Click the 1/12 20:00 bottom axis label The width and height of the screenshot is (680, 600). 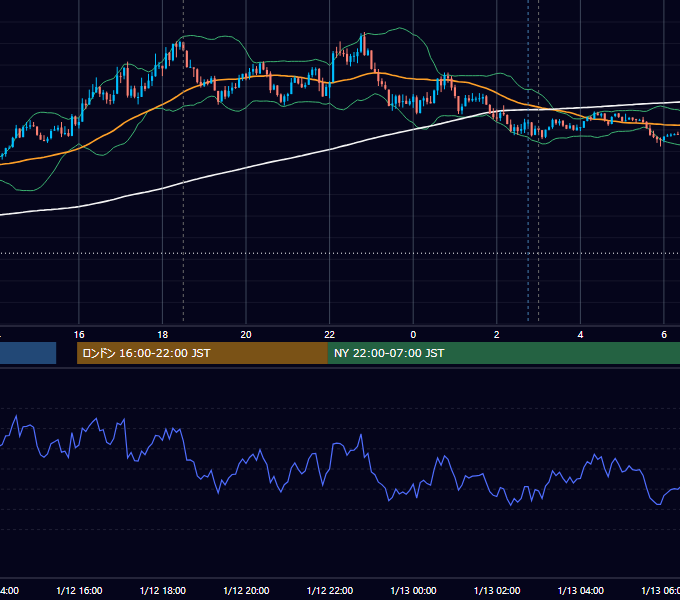click(246, 590)
